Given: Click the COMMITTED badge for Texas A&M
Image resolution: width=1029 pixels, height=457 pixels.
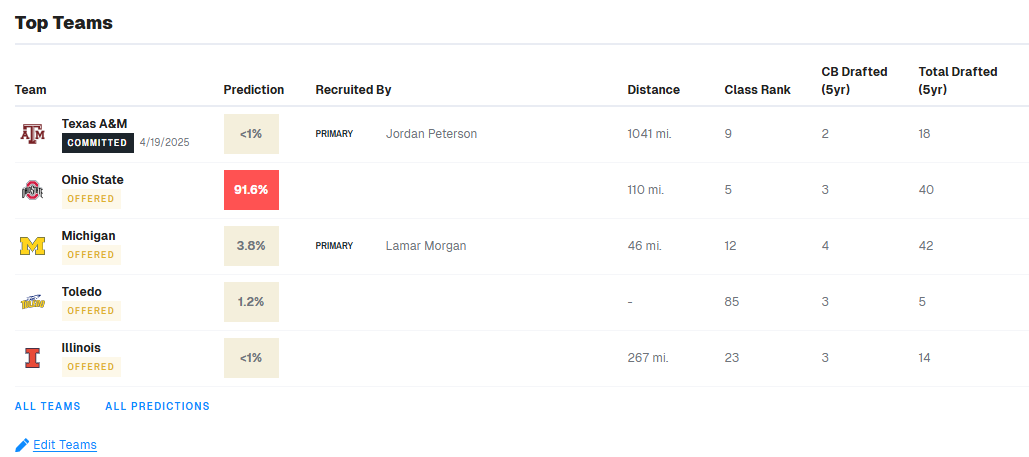Looking at the screenshot, I should click(x=98, y=143).
